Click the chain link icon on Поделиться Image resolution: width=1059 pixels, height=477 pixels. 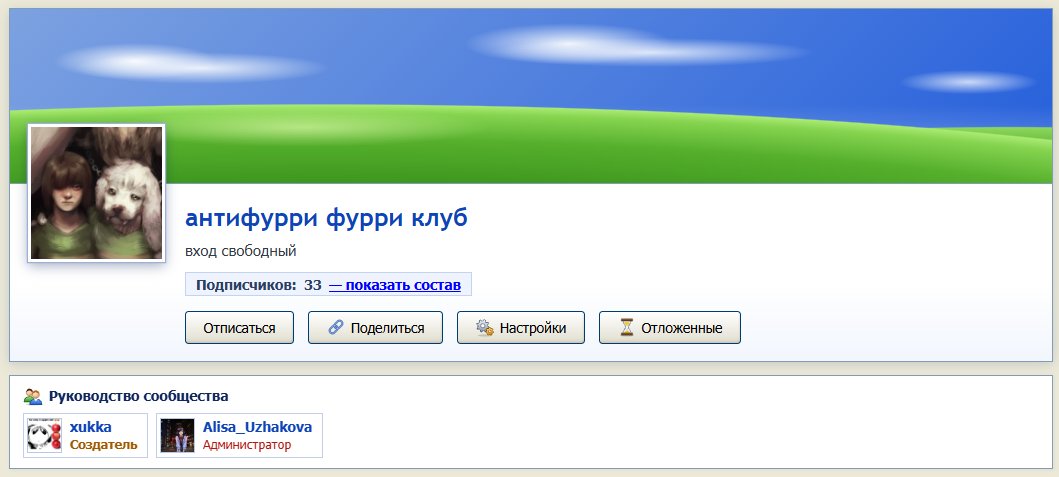coord(336,328)
